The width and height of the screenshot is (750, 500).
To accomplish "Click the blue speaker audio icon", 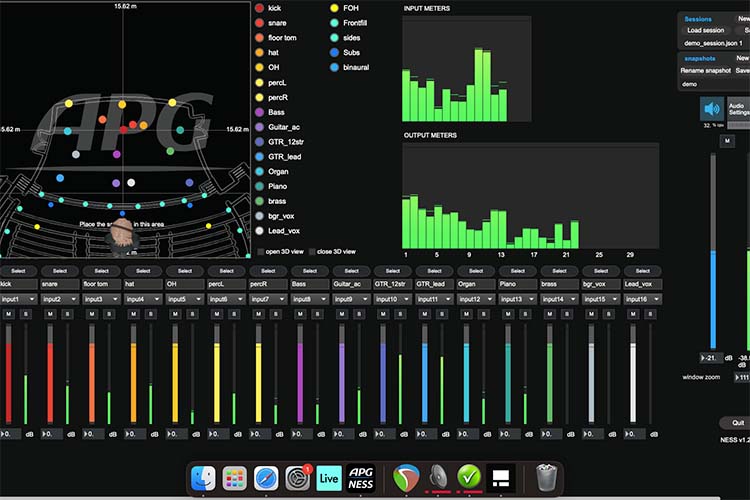I will [x=712, y=109].
